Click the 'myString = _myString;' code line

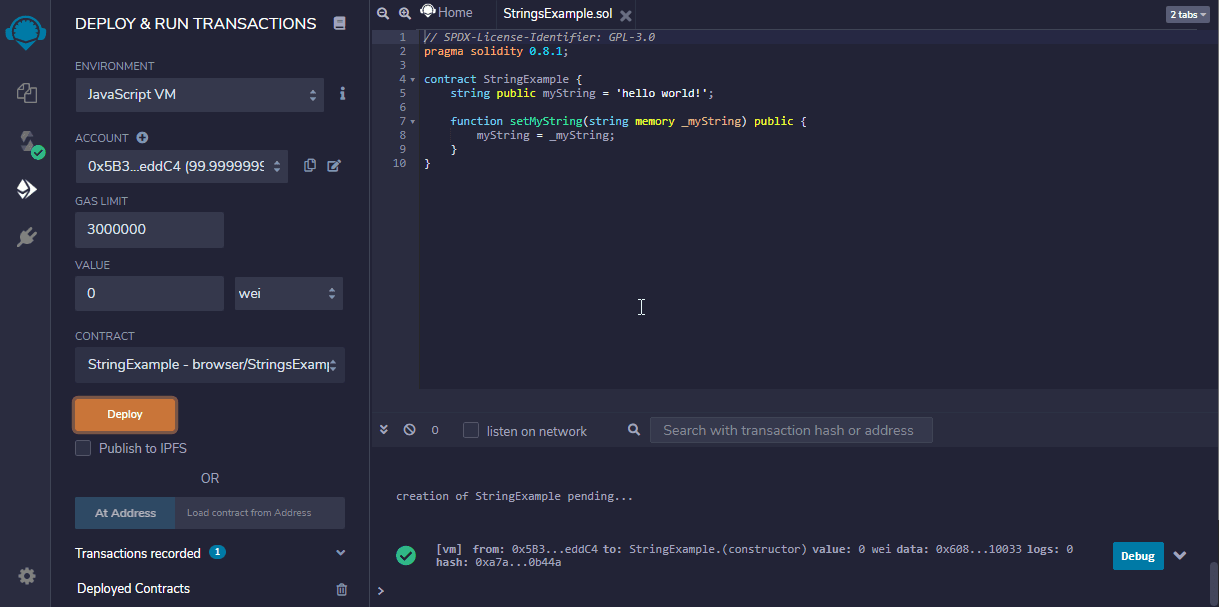[546, 135]
